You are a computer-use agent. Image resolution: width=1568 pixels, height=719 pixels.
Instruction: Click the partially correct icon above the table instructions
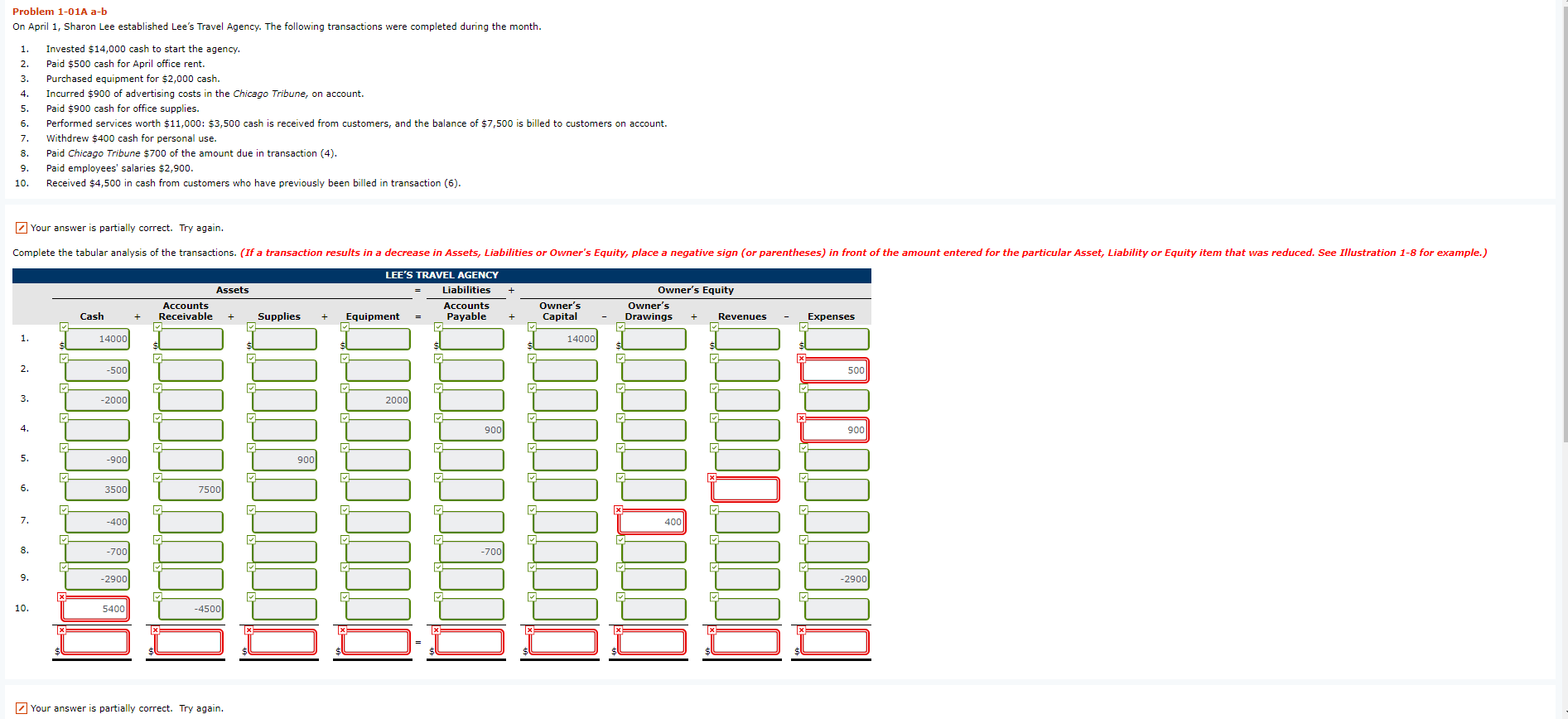tap(22, 228)
